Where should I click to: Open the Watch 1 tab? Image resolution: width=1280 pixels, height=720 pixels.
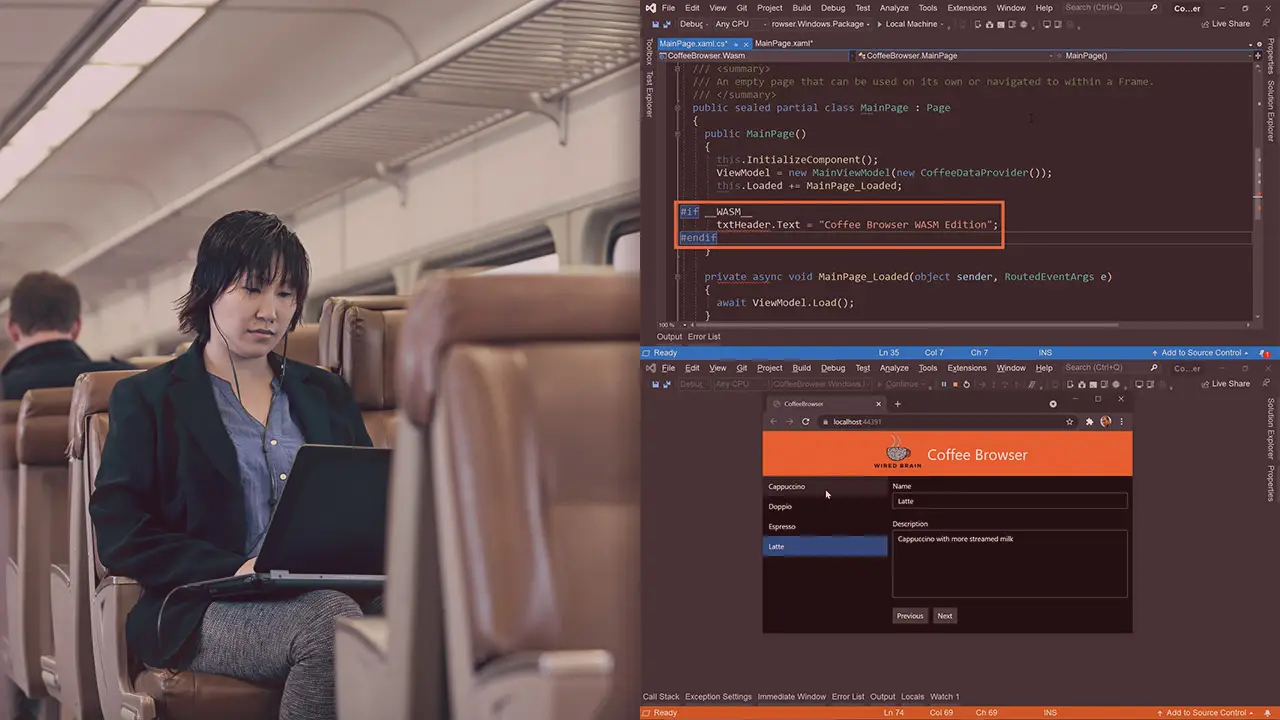(944, 697)
